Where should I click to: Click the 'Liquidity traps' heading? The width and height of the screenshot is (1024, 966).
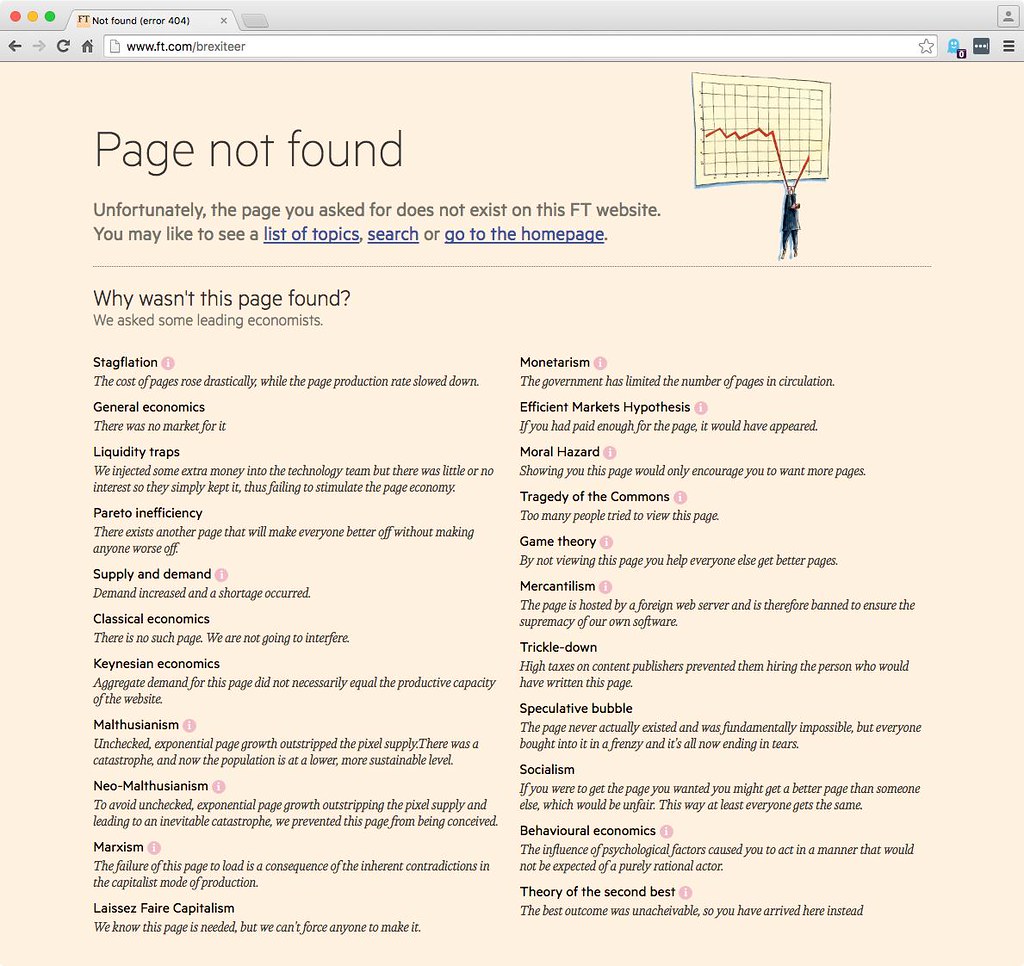click(136, 452)
